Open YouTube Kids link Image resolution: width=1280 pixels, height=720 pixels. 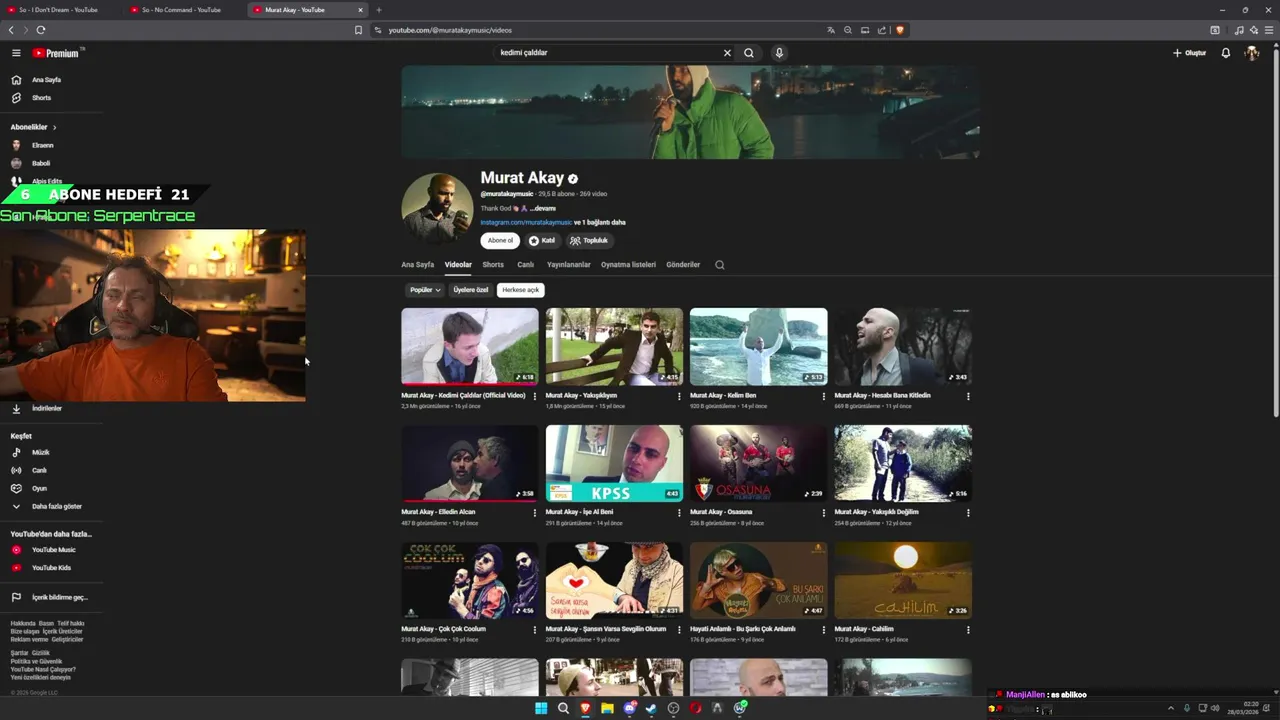point(51,568)
